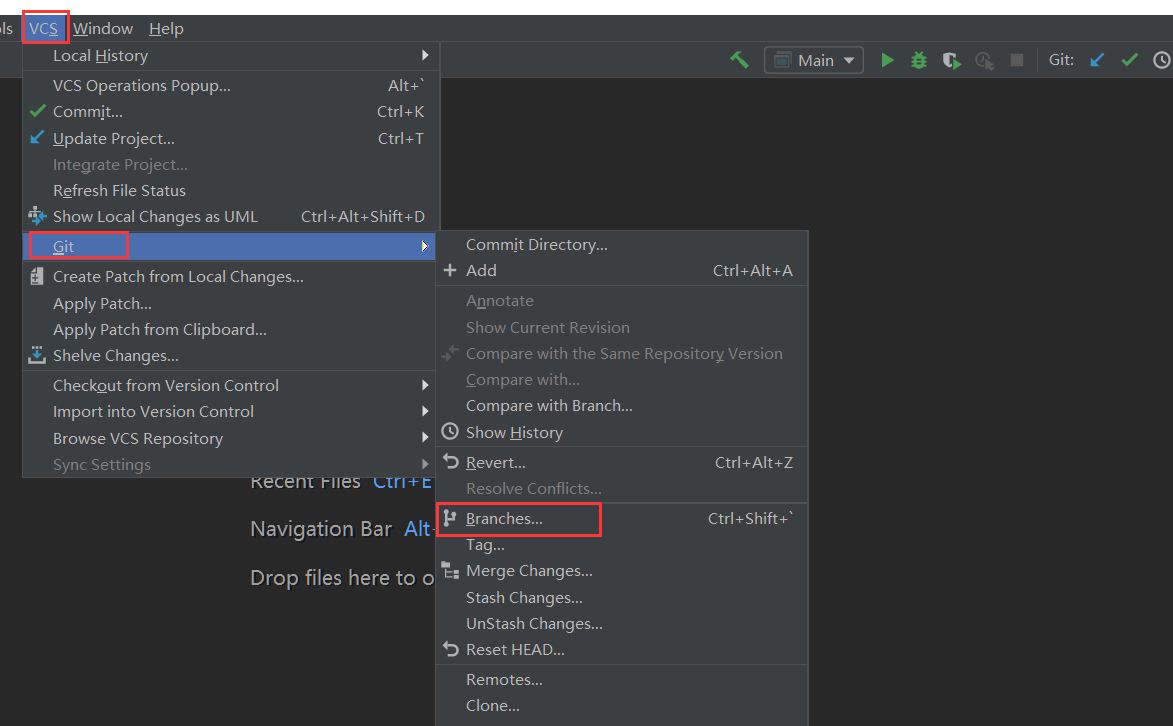Select Create Patch from Local Changes

coord(230,277)
